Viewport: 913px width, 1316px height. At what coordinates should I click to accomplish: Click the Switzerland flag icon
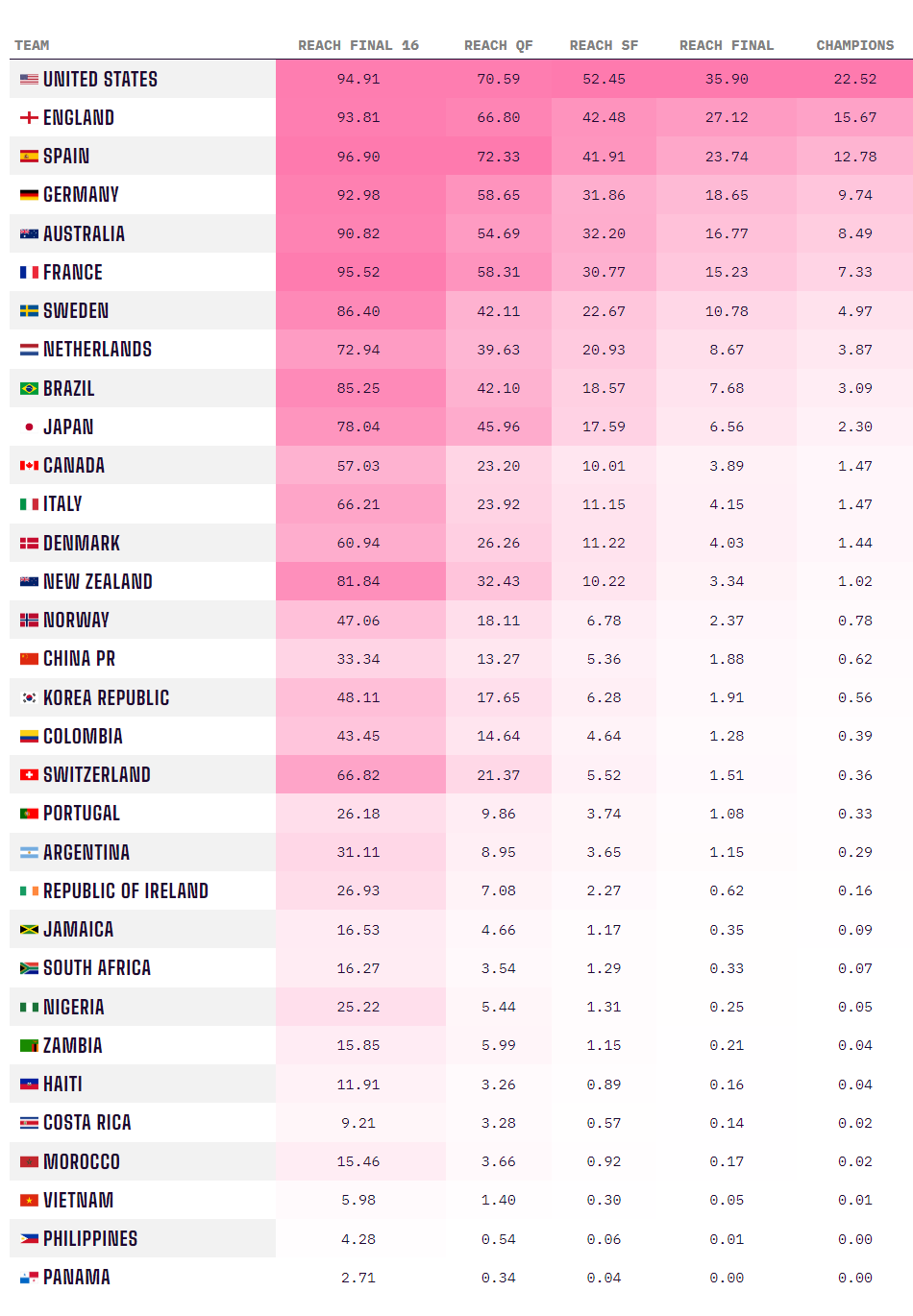click(x=30, y=775)
